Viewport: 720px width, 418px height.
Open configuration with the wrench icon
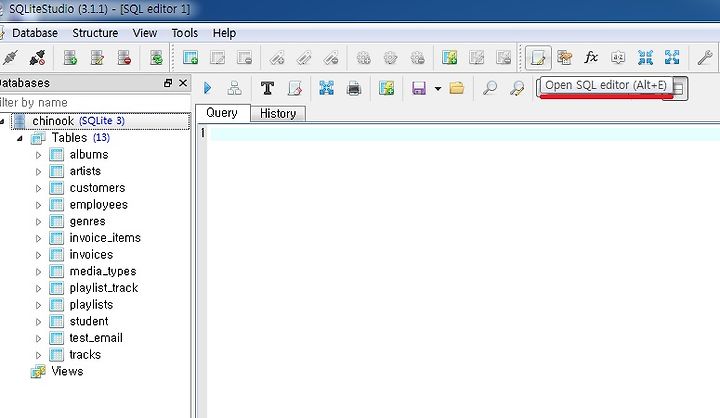704,58
